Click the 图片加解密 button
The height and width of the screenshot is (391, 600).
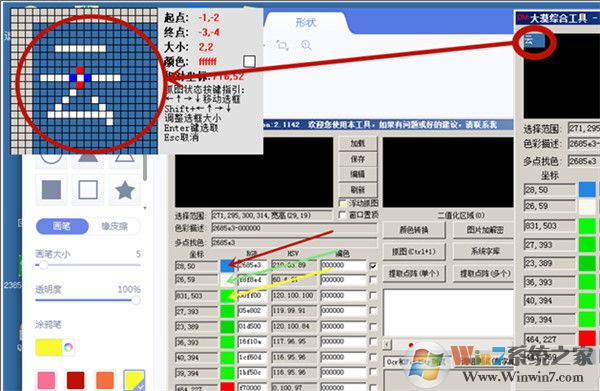coord(485,230)
